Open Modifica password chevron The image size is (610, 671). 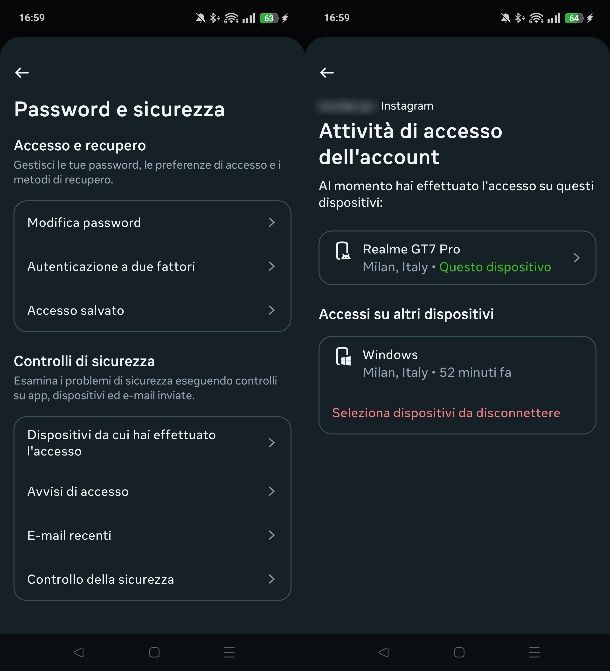coord(271,223)
